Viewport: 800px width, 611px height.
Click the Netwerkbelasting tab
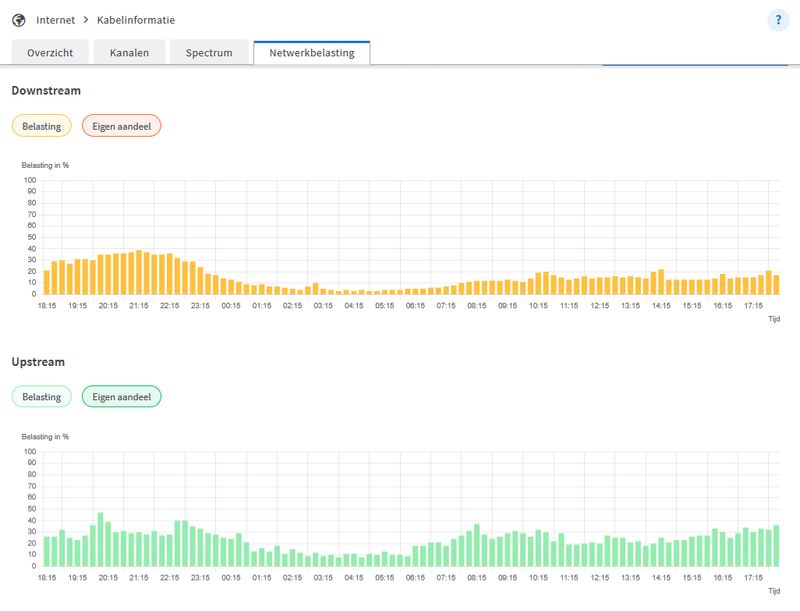312,53
